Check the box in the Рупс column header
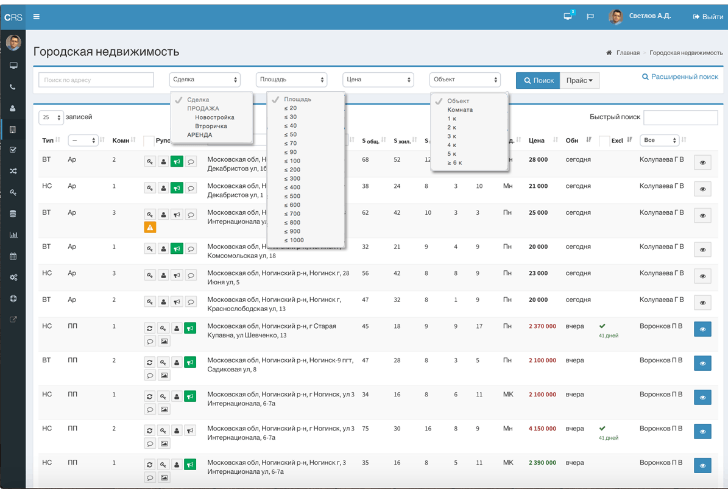Image resolution: width=728 pixels, height=489 pixels. [149, 141]
